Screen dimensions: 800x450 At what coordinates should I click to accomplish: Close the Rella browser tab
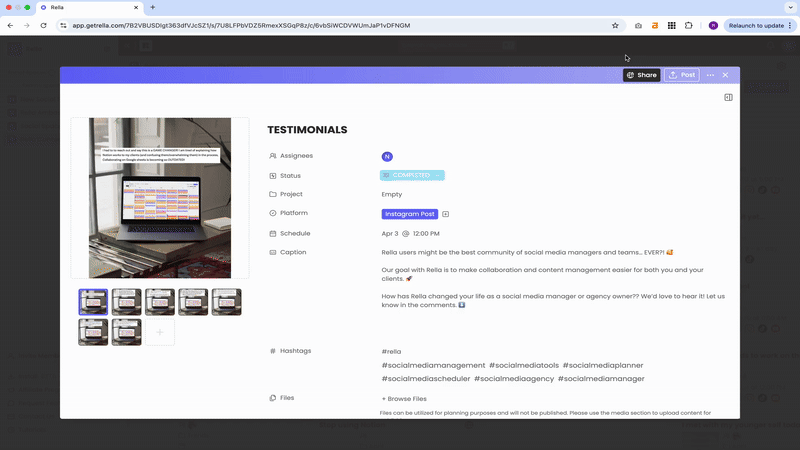coord(136,8)
